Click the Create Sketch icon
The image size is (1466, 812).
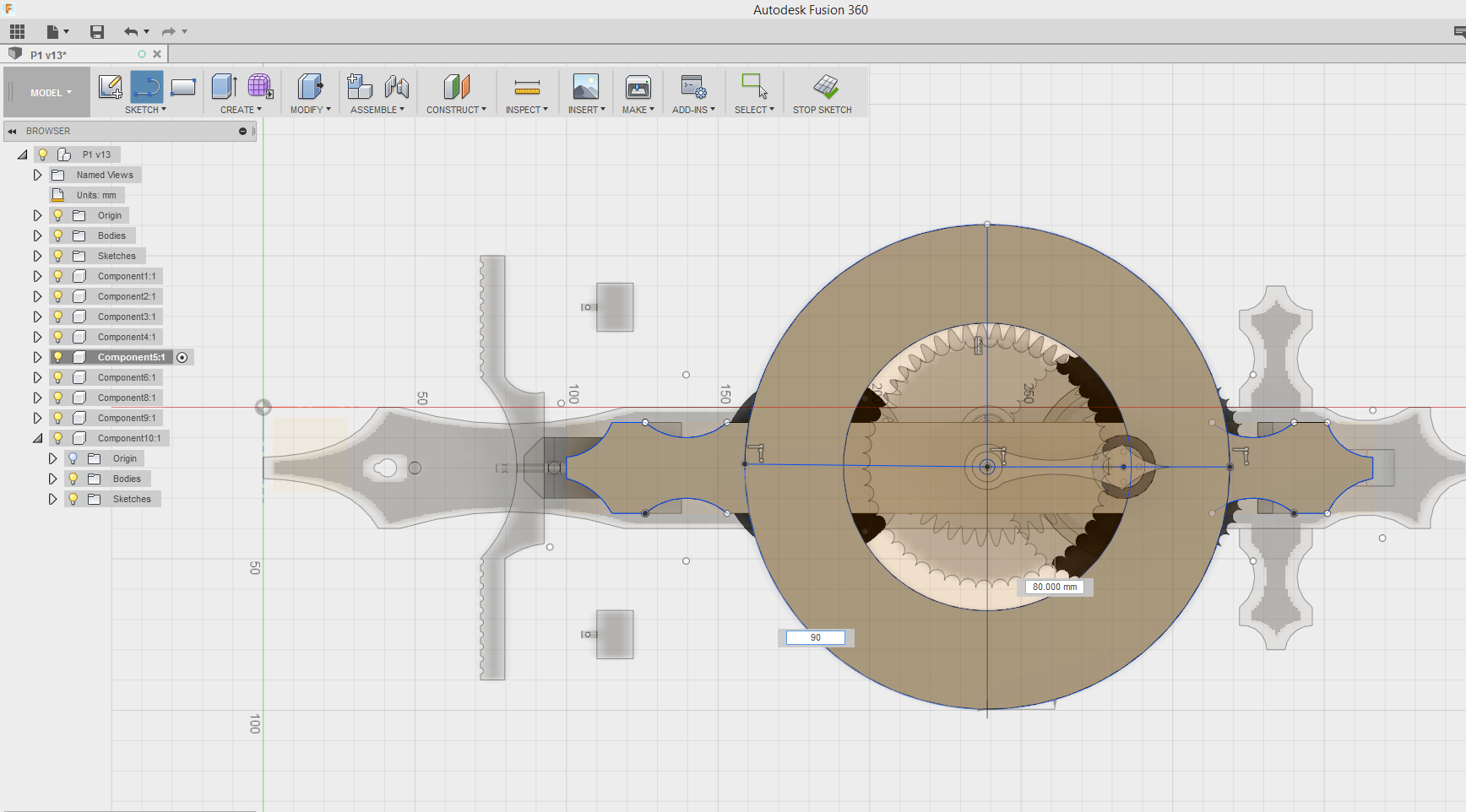click(x=111, y=87)
